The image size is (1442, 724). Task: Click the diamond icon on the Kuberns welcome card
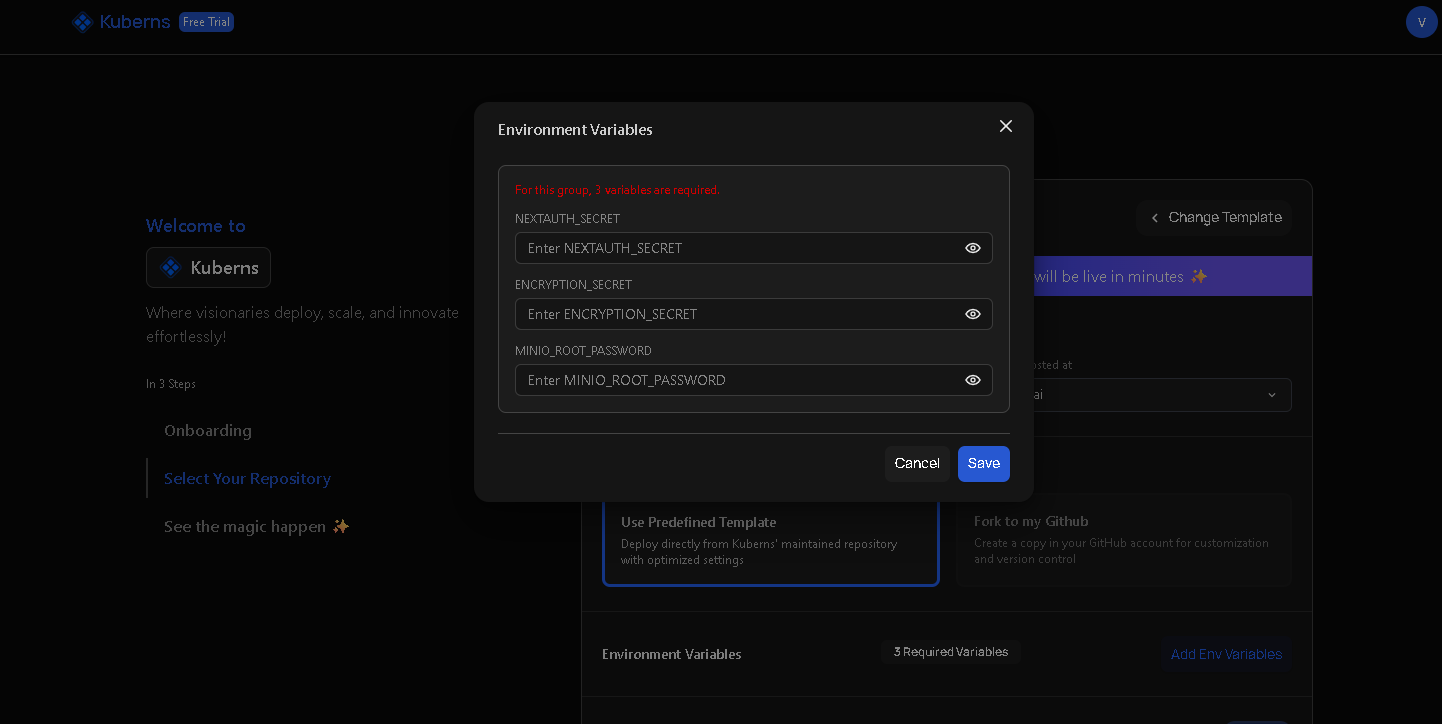click(x=169, y=267)
